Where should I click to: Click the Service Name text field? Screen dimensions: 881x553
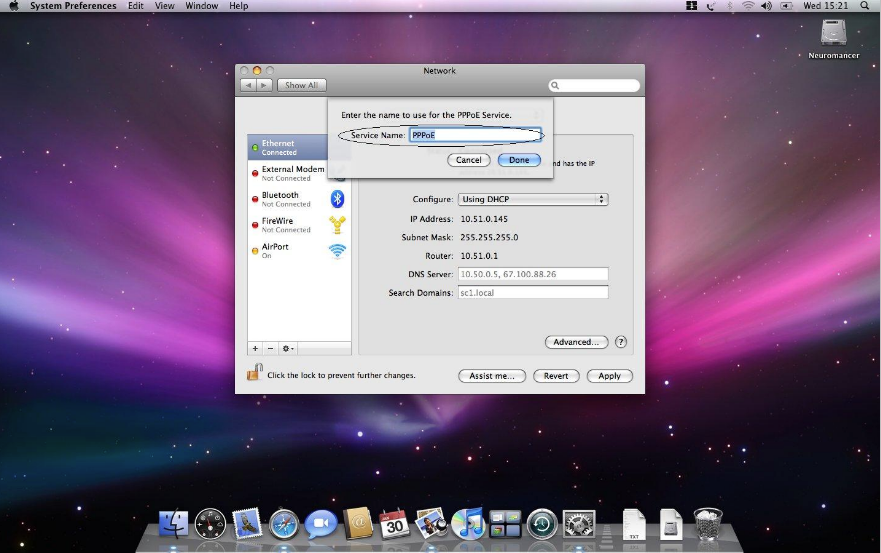[x=475, y=135]
